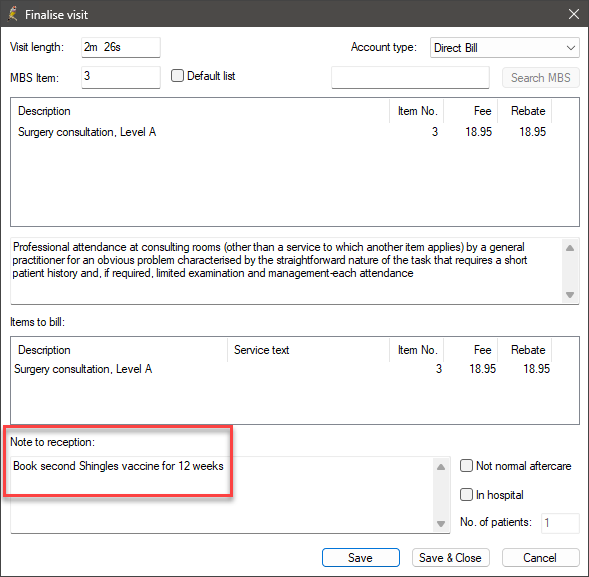Open the Account type dropdown
Image resolution: width=589 pixels, height=577 pixels.
(x=504, y=48)
